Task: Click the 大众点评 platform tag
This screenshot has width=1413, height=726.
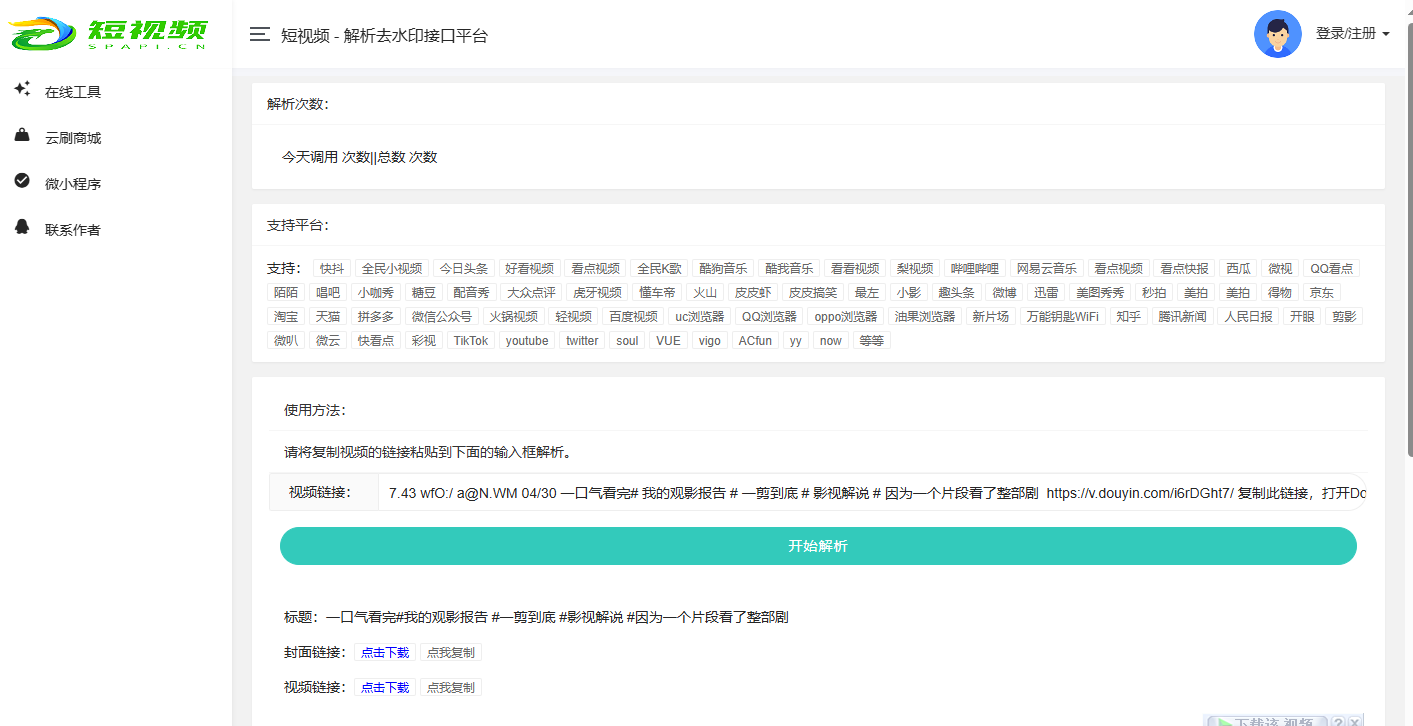Action: [531, 293]
